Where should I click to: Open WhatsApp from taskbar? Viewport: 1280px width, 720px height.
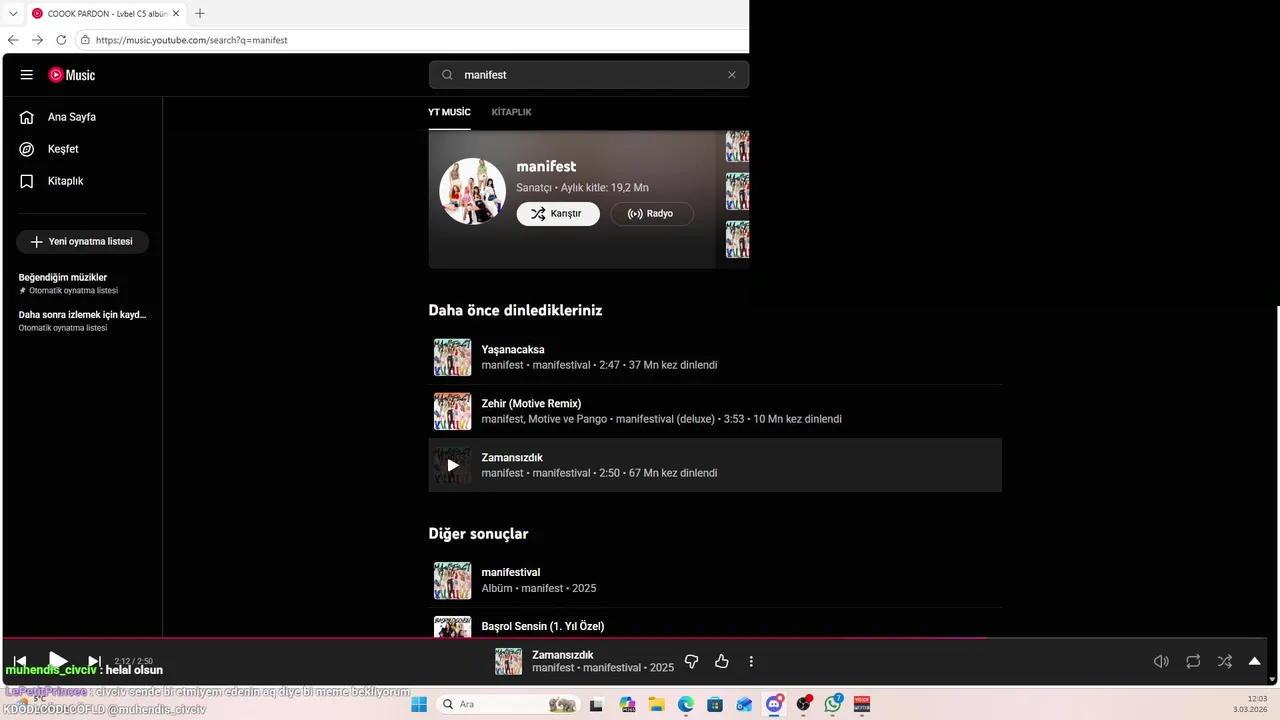tap(833, 704)
